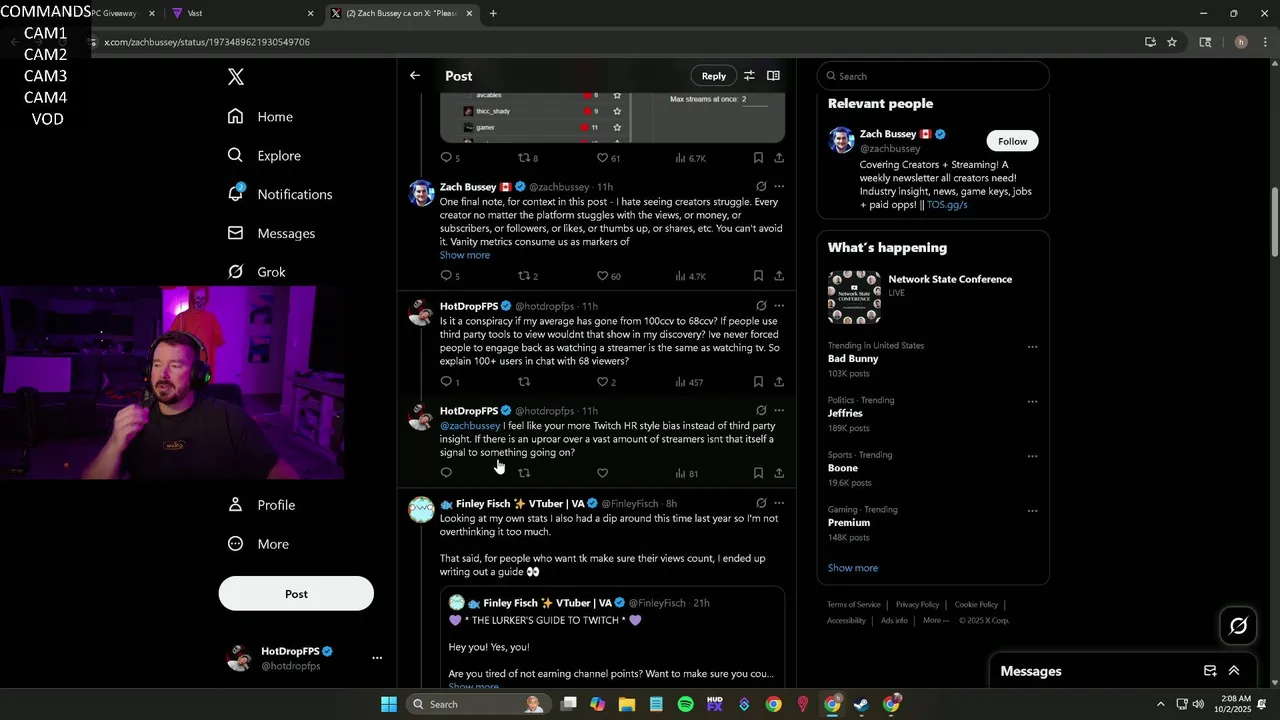Open more options on HotDropFPS conspiracy post
Screen dimensions: 1280x720
[x=779, y=306]
